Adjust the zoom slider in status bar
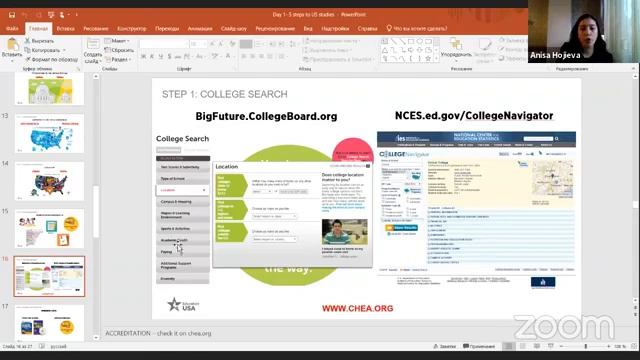The width and height of the screenshot is (640, 360). coord(585,346)
